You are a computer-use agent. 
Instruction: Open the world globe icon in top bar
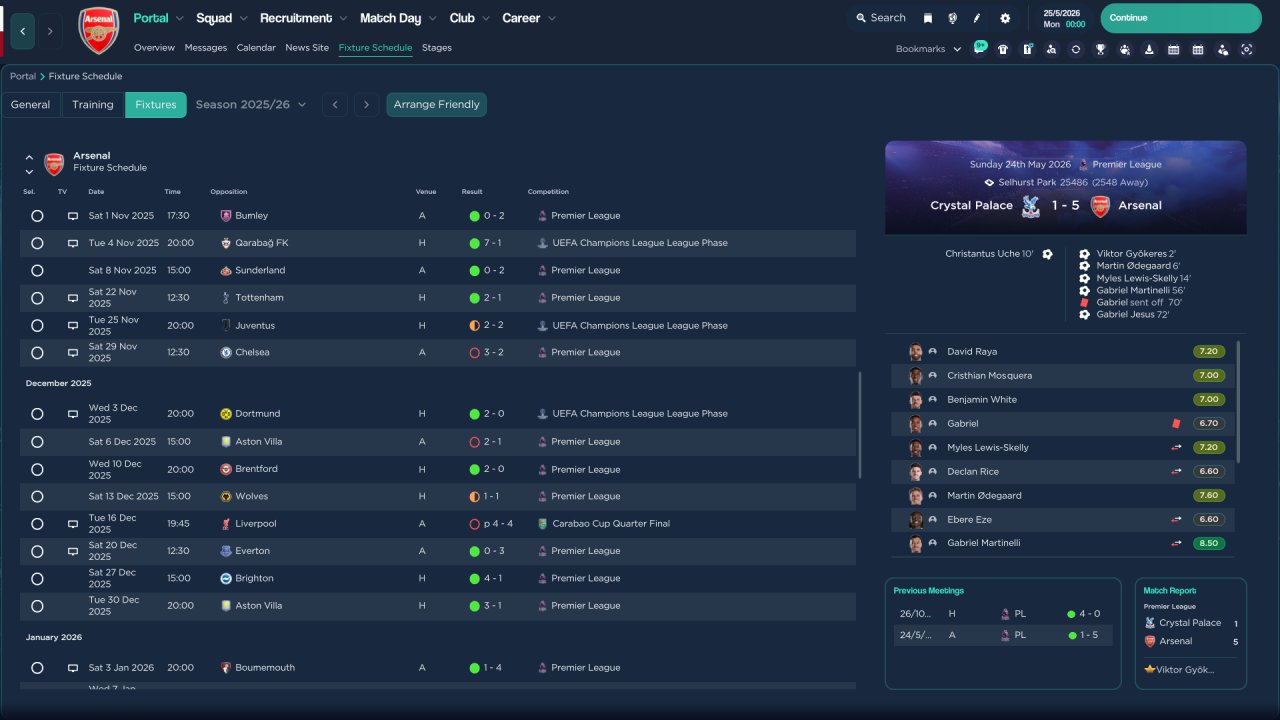952,18
